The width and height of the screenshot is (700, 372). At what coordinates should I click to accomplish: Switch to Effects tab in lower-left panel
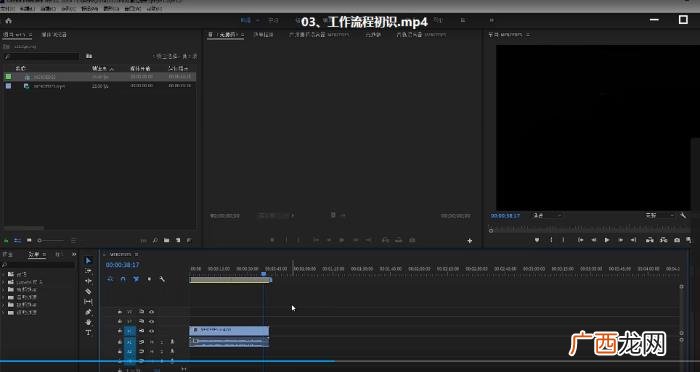[34, 254]
